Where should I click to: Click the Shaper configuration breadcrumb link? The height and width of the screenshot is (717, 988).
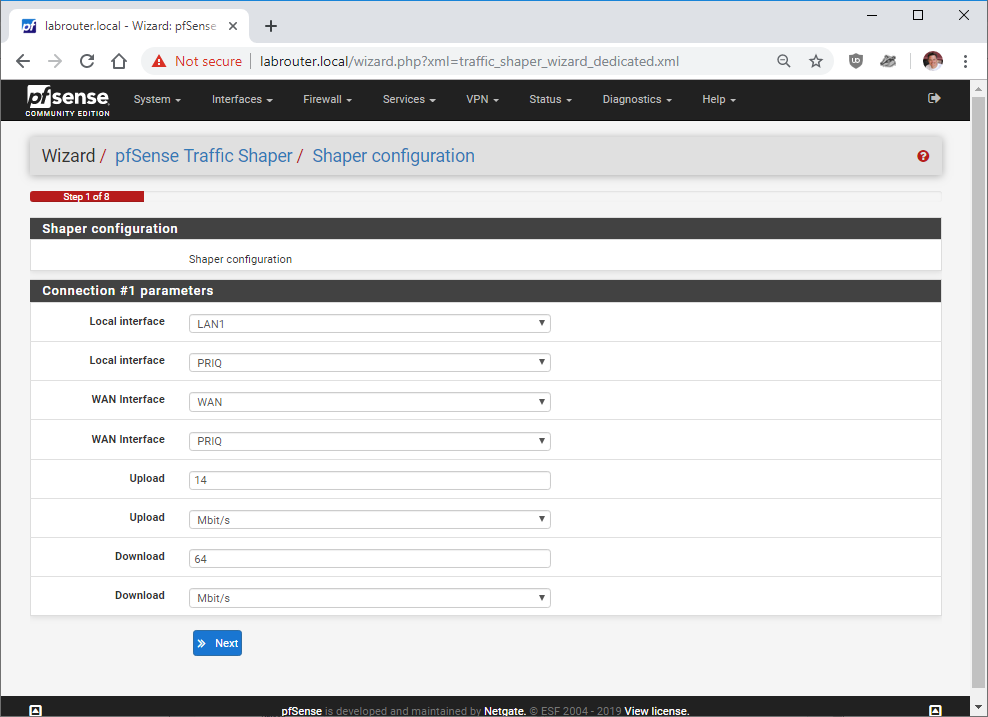(393, 156)
